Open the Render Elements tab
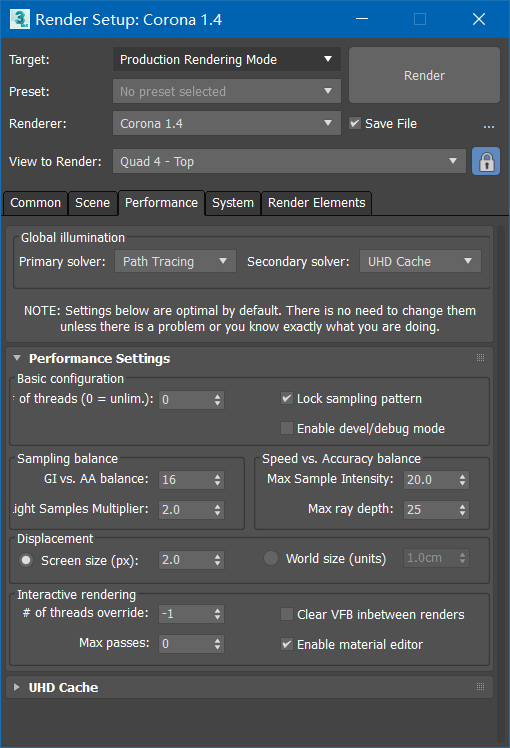 pos(316,203)
